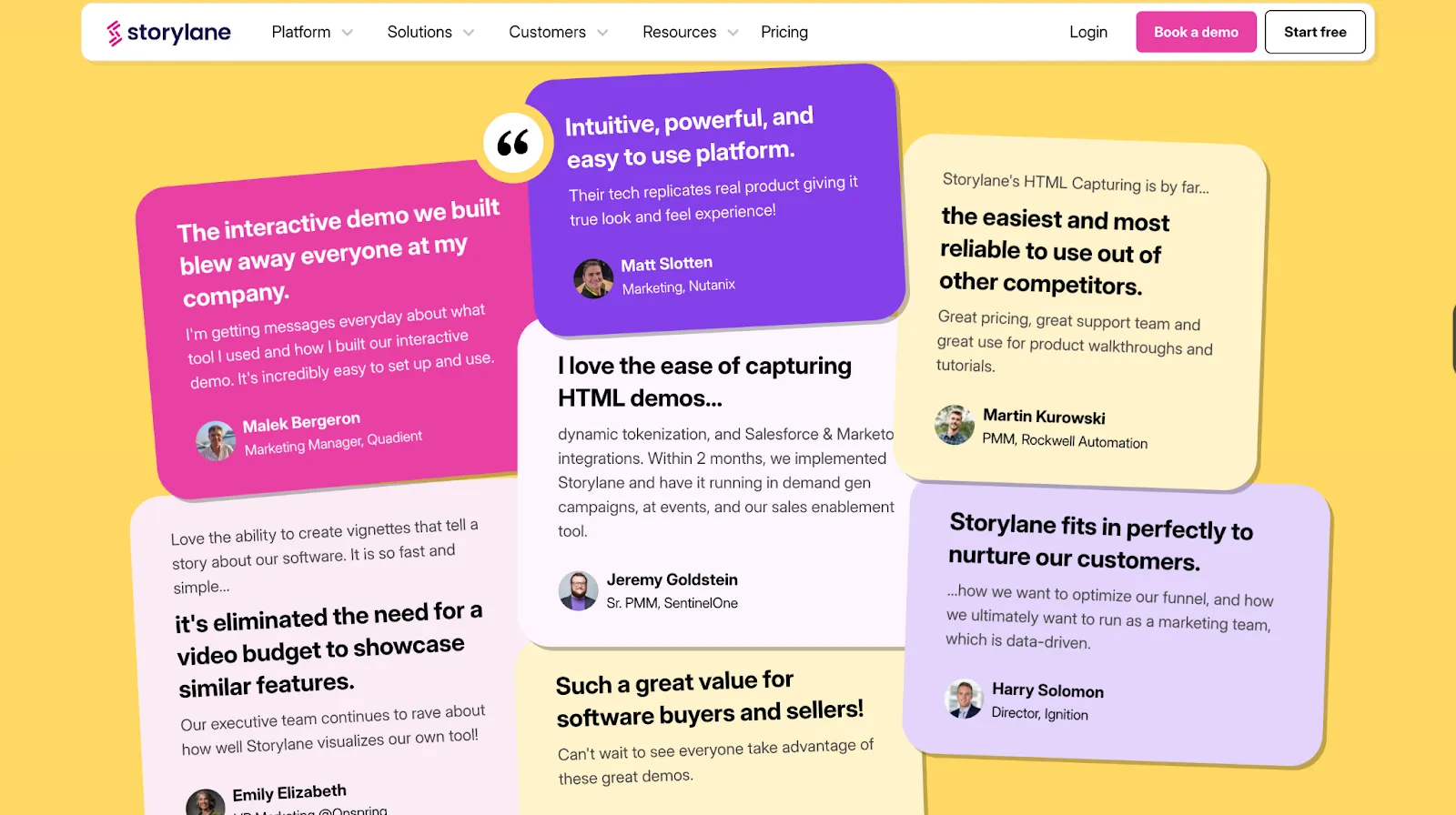Click Matt Slotten's avatar photo
1456x815 pixels.
pyautogui.click(x=593, y=278)
